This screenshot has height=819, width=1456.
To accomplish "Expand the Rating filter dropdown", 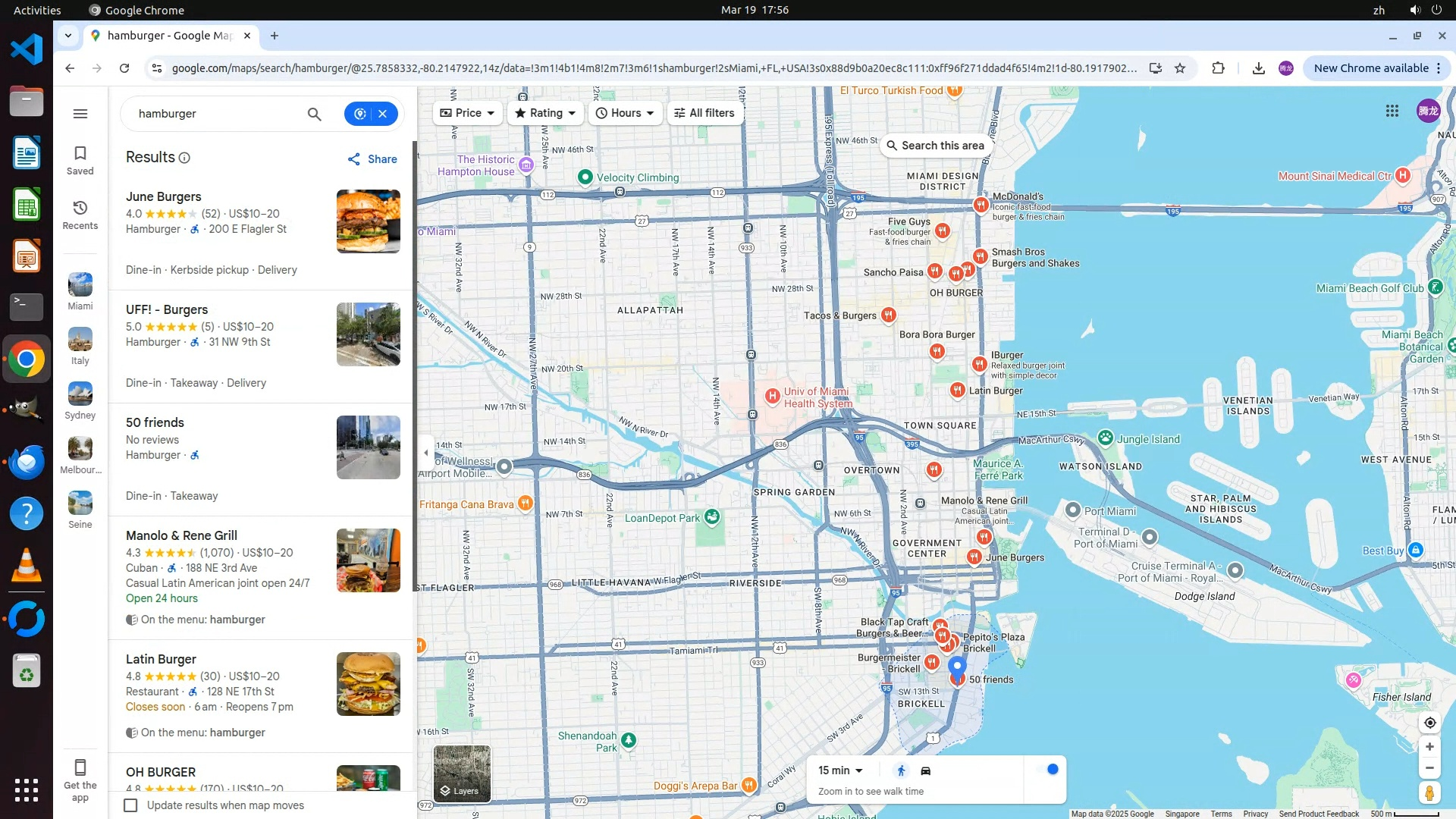I will [x=545, y=113].
